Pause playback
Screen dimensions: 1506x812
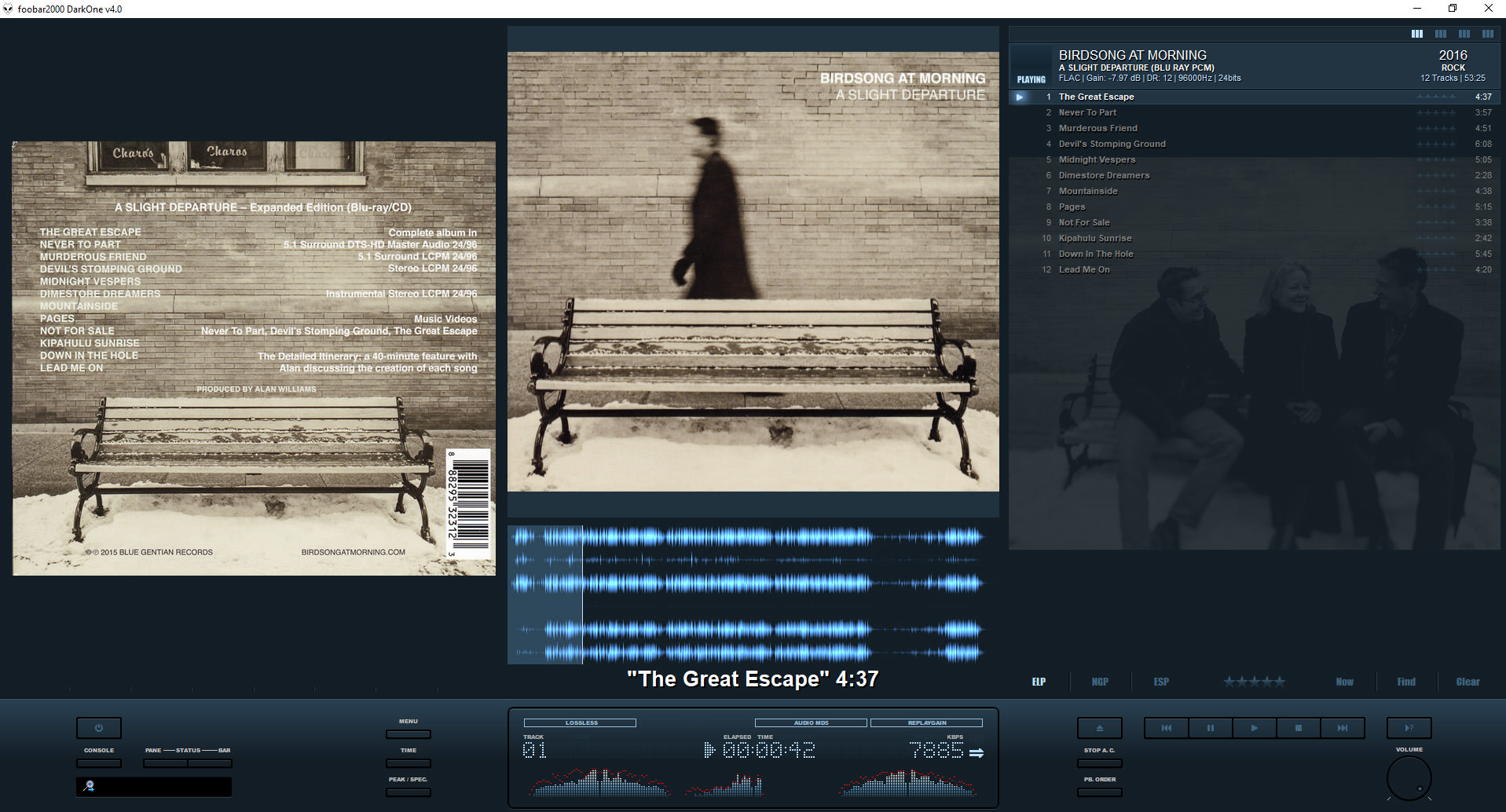click(1211, 728)
